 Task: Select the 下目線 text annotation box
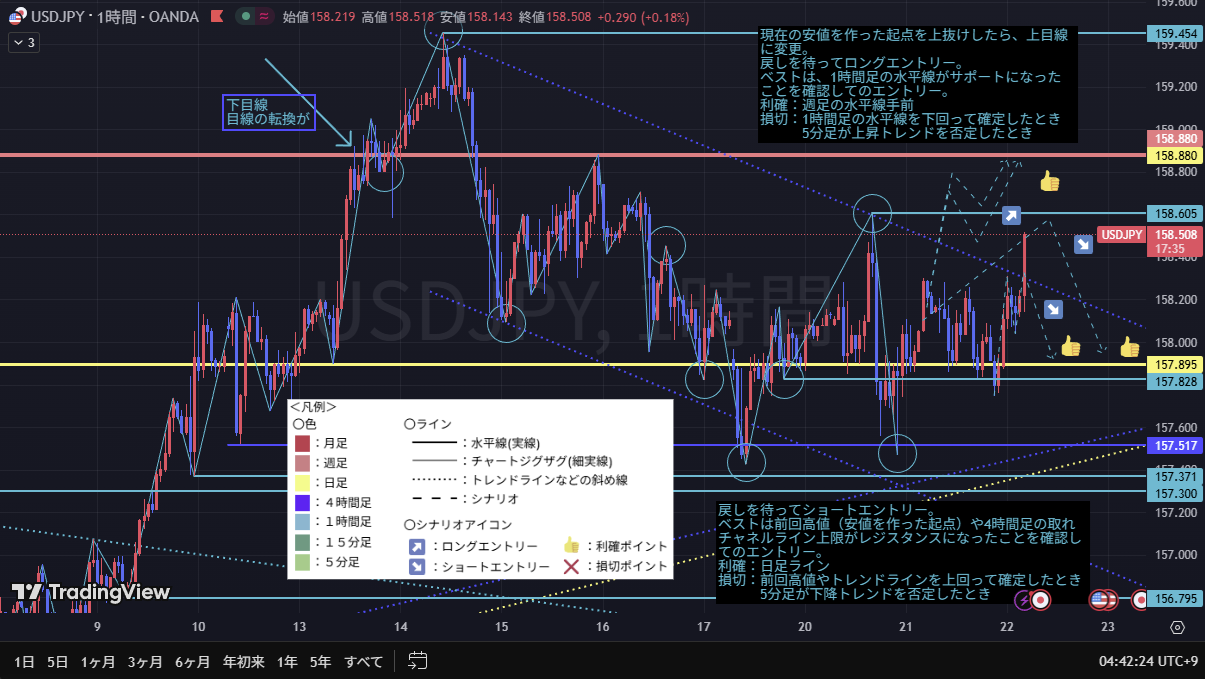tap(269, 112)
